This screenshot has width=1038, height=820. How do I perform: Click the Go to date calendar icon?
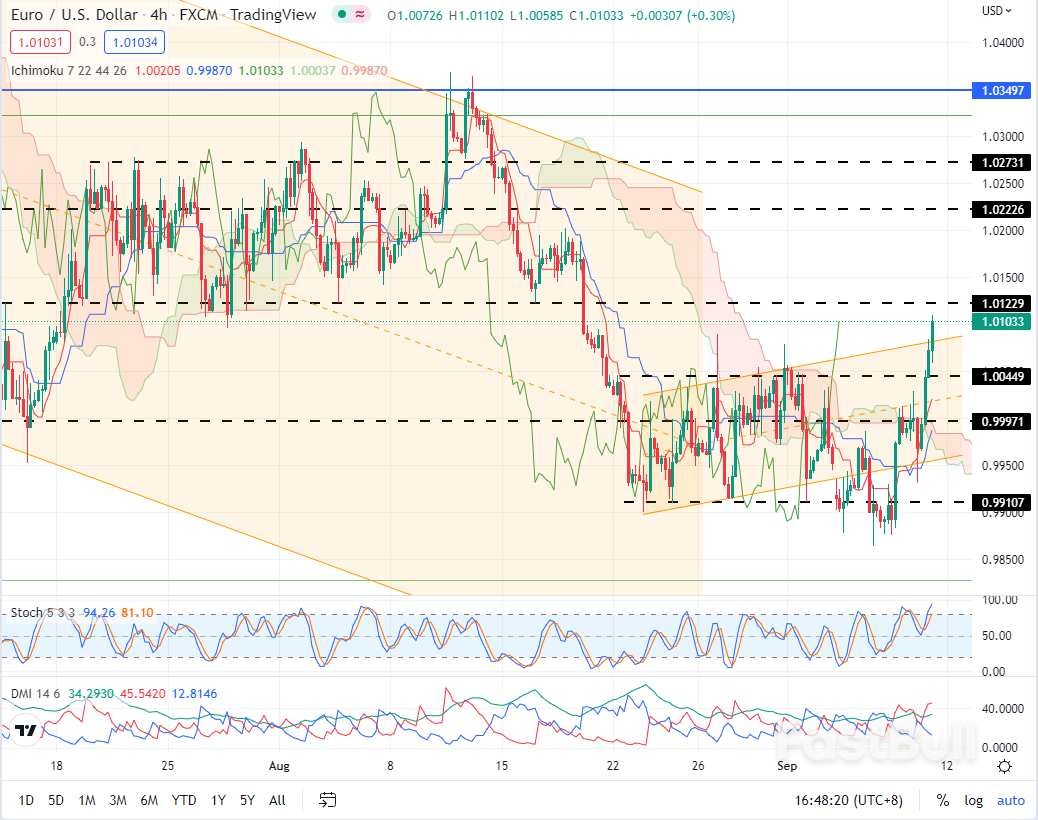tap(327, 800)
